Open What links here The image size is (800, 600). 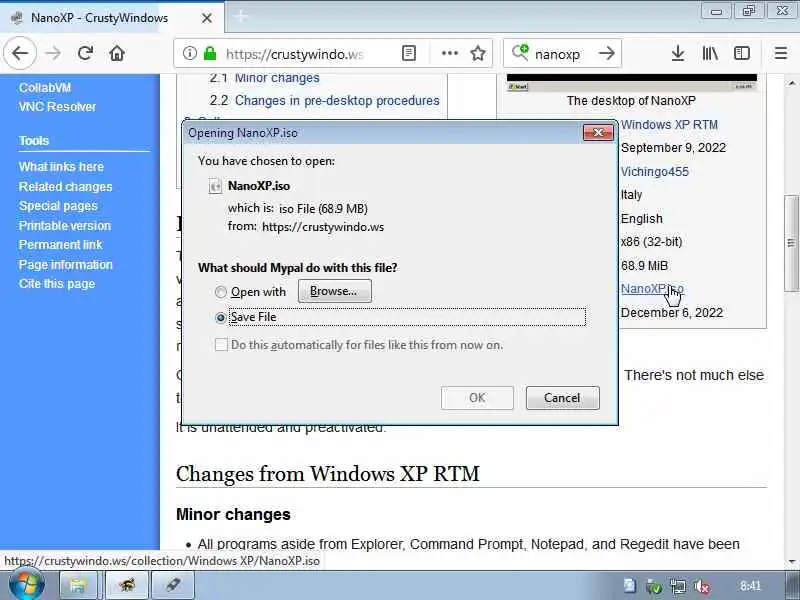click(x=61, y=167)
